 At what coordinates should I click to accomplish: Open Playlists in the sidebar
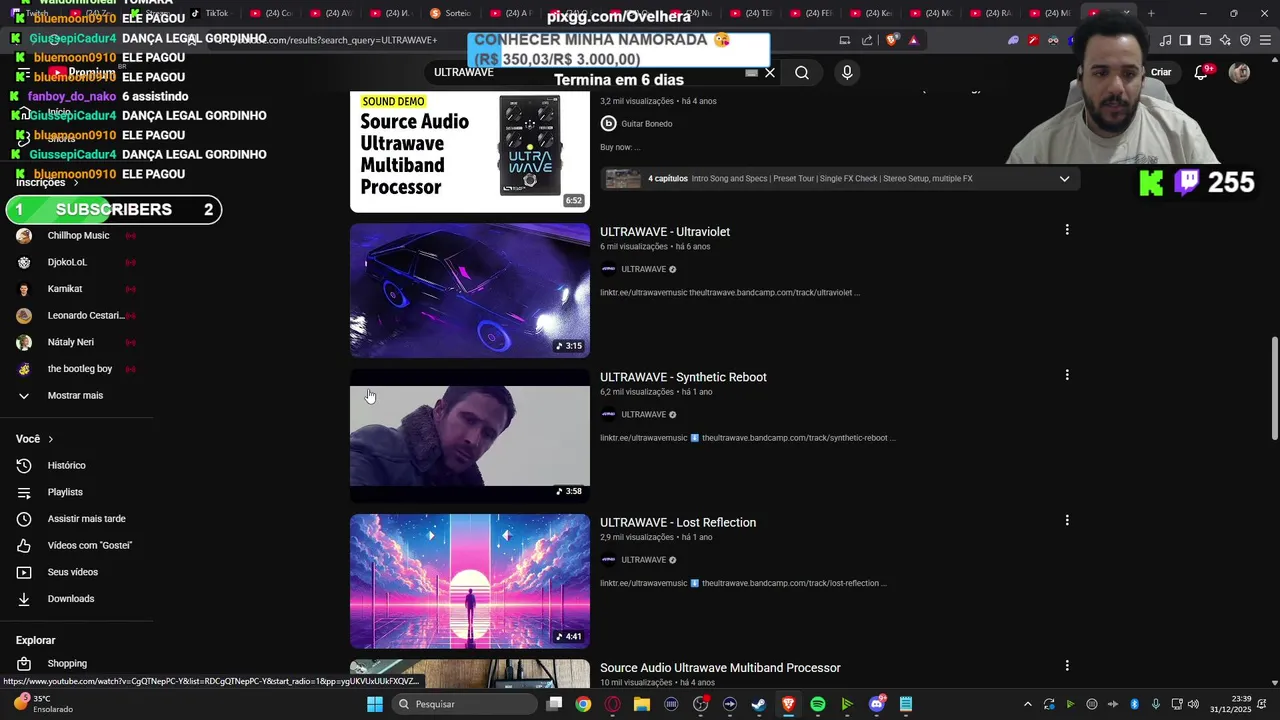pos(65,492)
